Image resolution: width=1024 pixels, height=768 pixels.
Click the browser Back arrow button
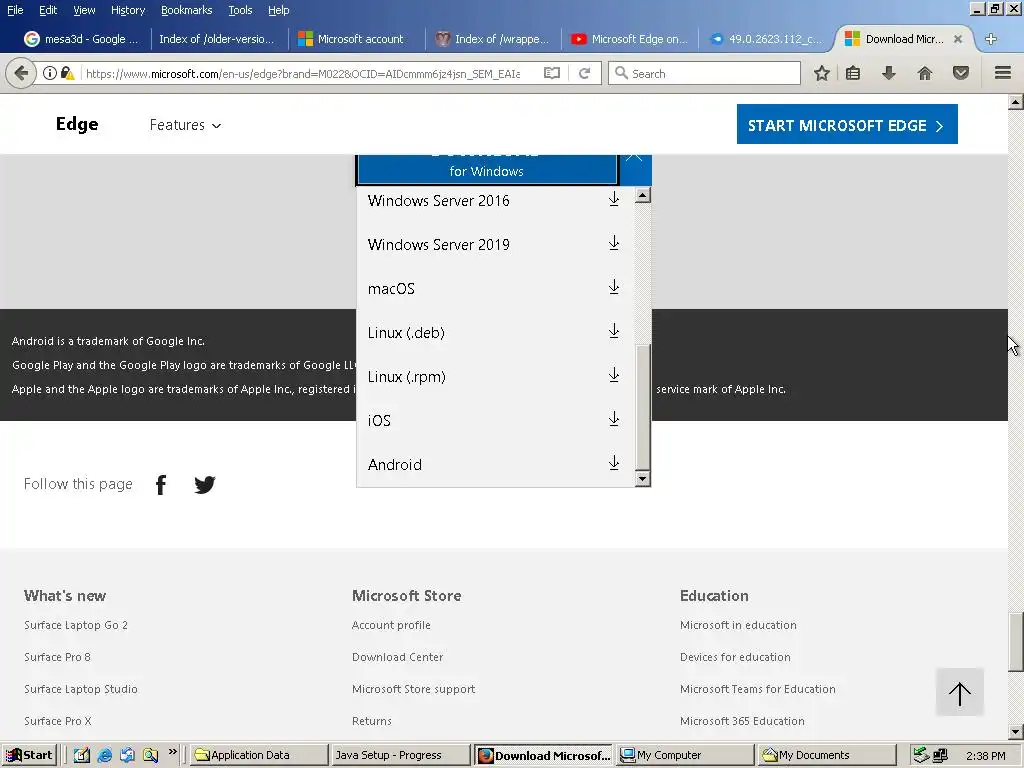[x=21, y=73]
